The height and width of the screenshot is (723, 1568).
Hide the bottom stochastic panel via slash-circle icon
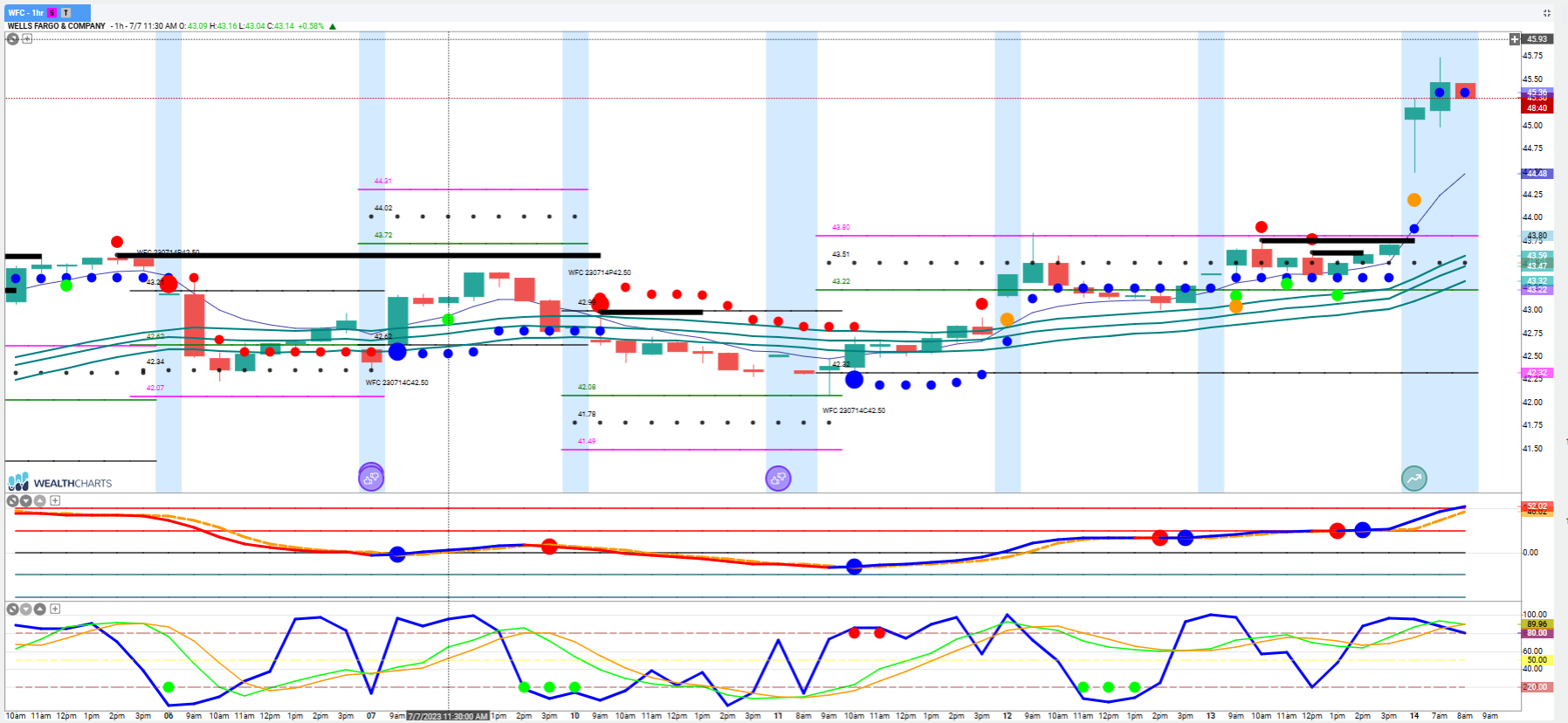pos(13,609)
